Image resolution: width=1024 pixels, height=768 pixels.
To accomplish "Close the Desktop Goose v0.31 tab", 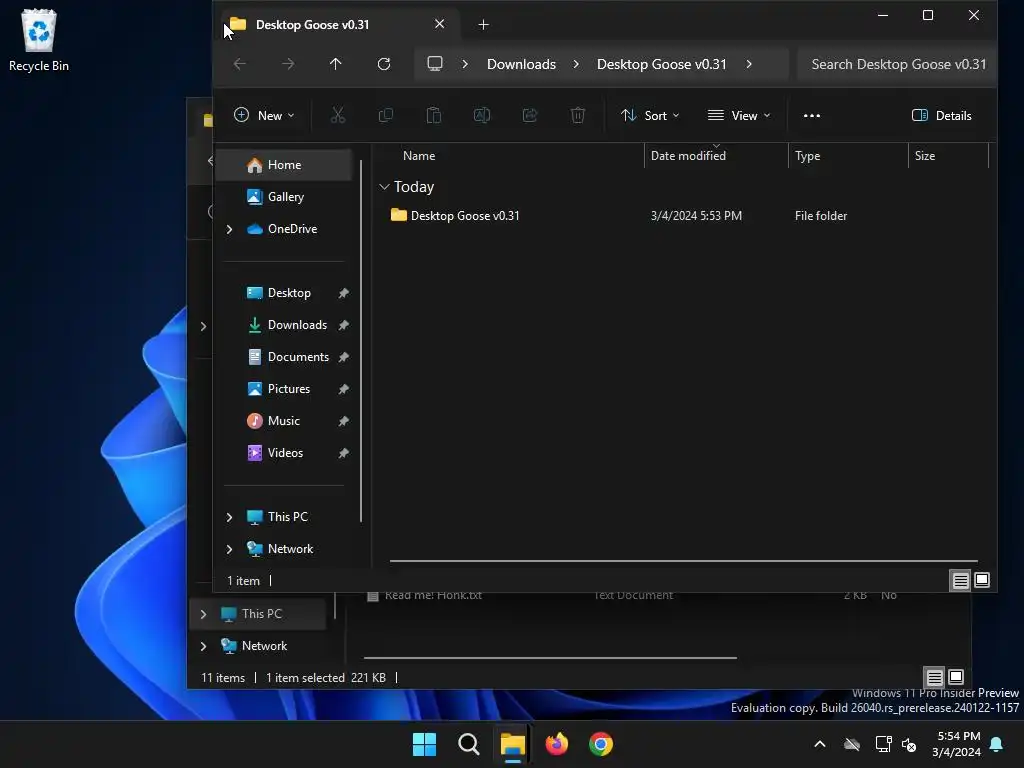I will [x=440, y=24].
